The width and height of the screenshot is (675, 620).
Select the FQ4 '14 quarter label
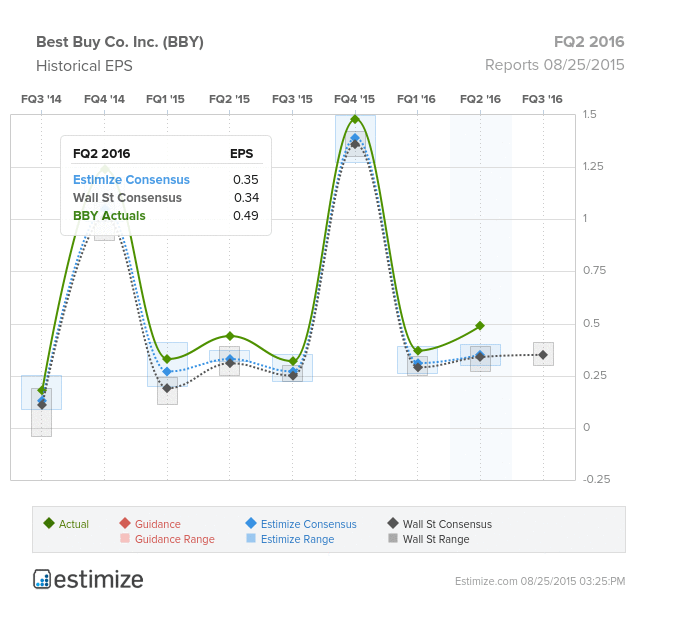pos(104,99)
